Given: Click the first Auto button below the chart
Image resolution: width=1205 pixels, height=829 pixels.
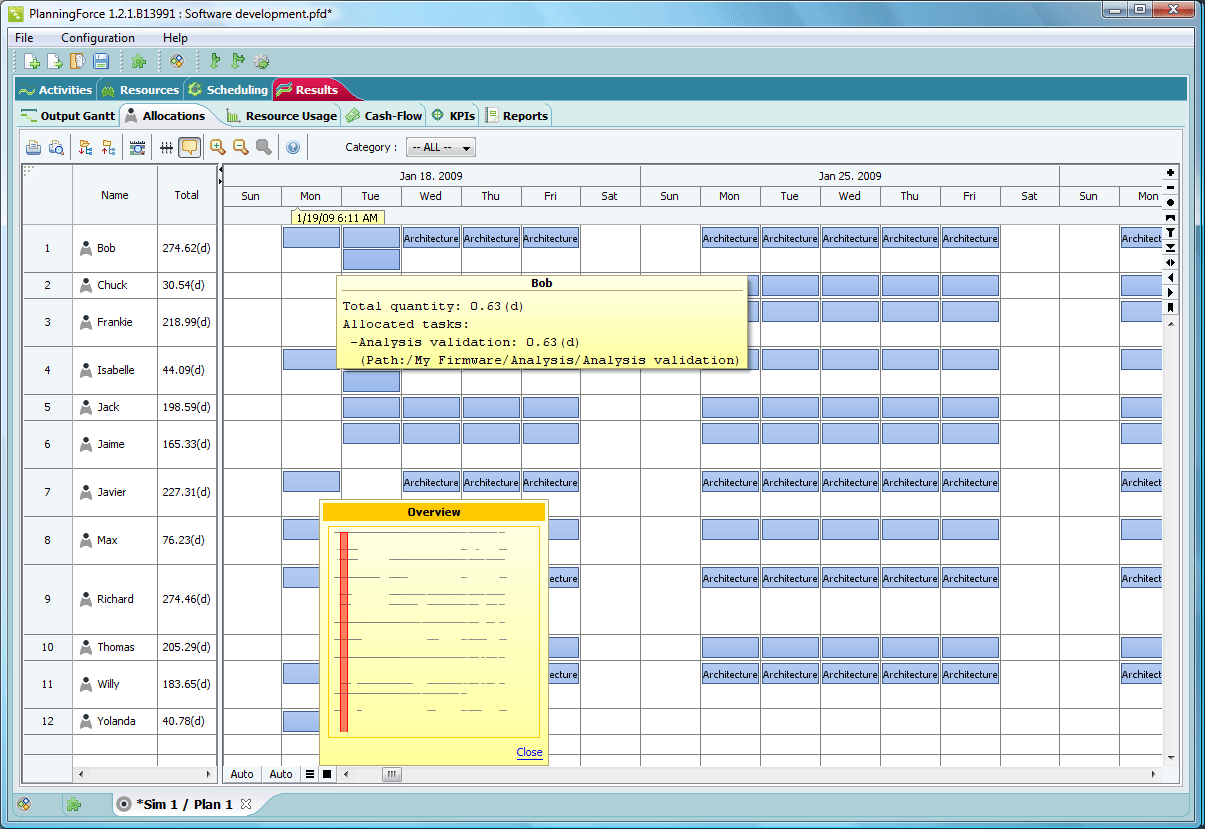Looking at the screenshot, I should [x=242, y=774].
